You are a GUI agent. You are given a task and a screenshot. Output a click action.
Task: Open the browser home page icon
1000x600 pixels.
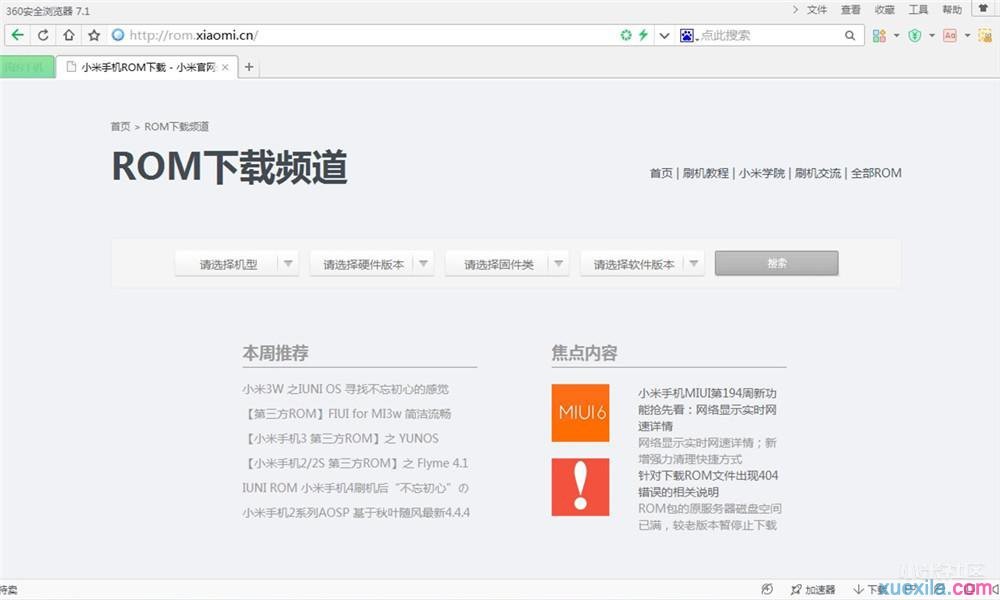pos(68,35)
